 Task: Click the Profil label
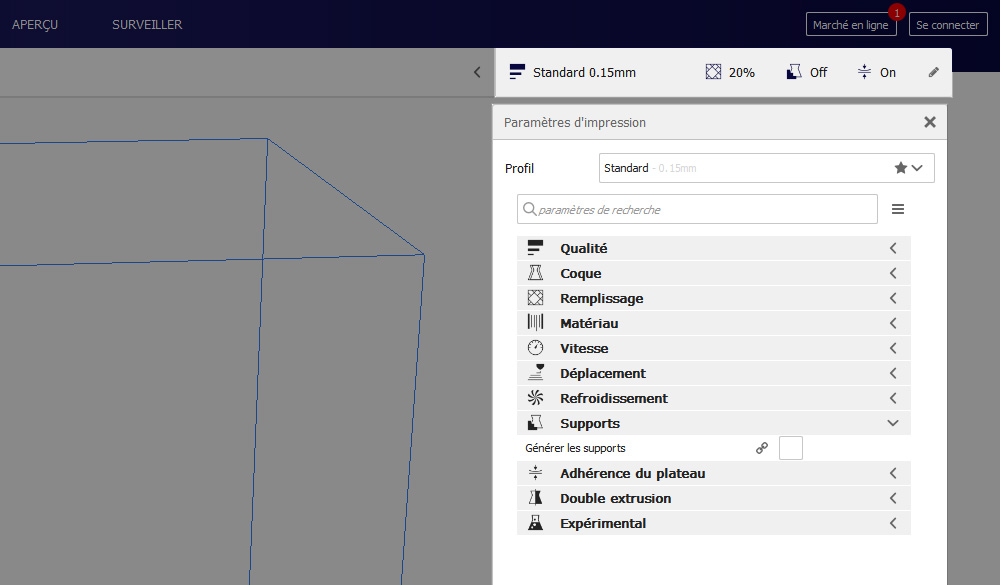click(x=519, y=168)
